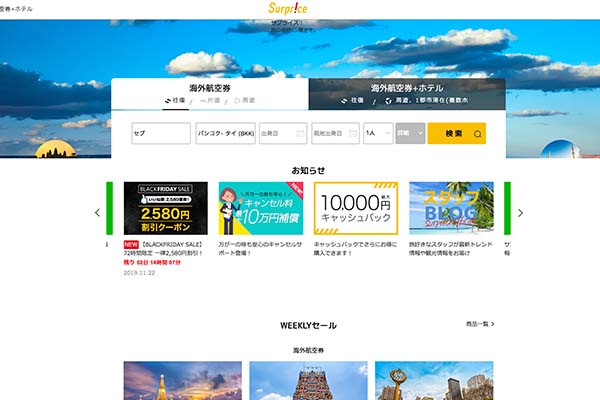600x400 pixels.
Task: Expand the 詳細 details dropdown
Action: 410,133
